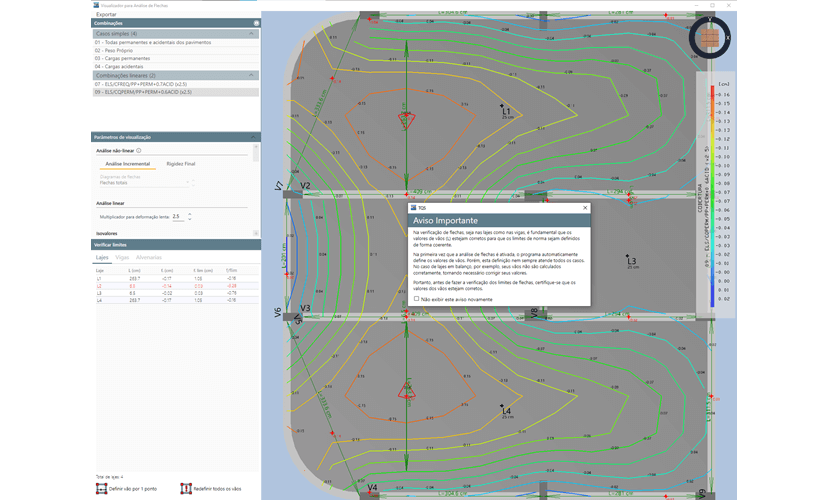The width and height of the screenshot is (828, 500).
Task: Click the round icon on Combinações header
Action: pos(256,22)
